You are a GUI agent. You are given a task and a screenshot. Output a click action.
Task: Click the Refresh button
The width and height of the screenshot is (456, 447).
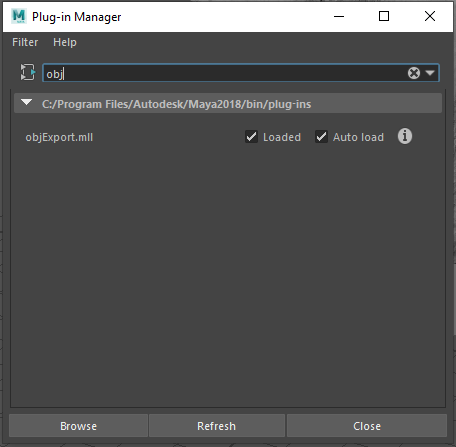pyautogui.click(x=217, y=426)
